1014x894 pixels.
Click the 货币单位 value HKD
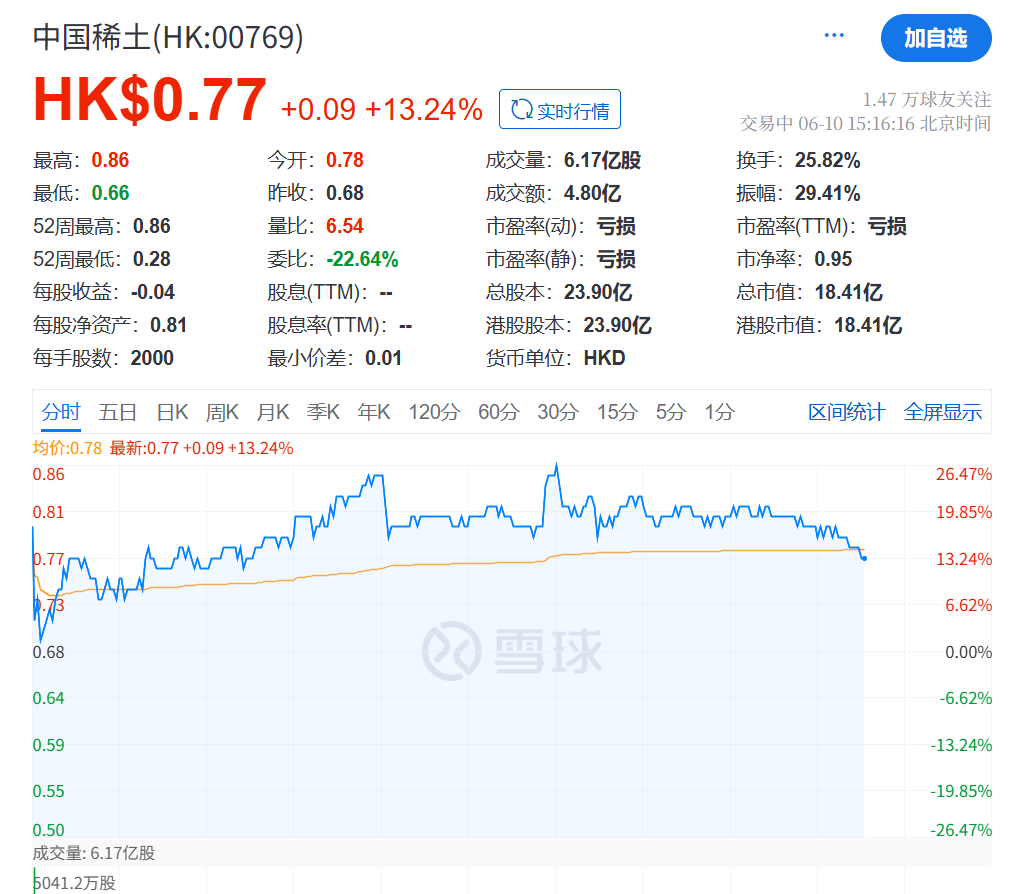click(x=604, y=358)
